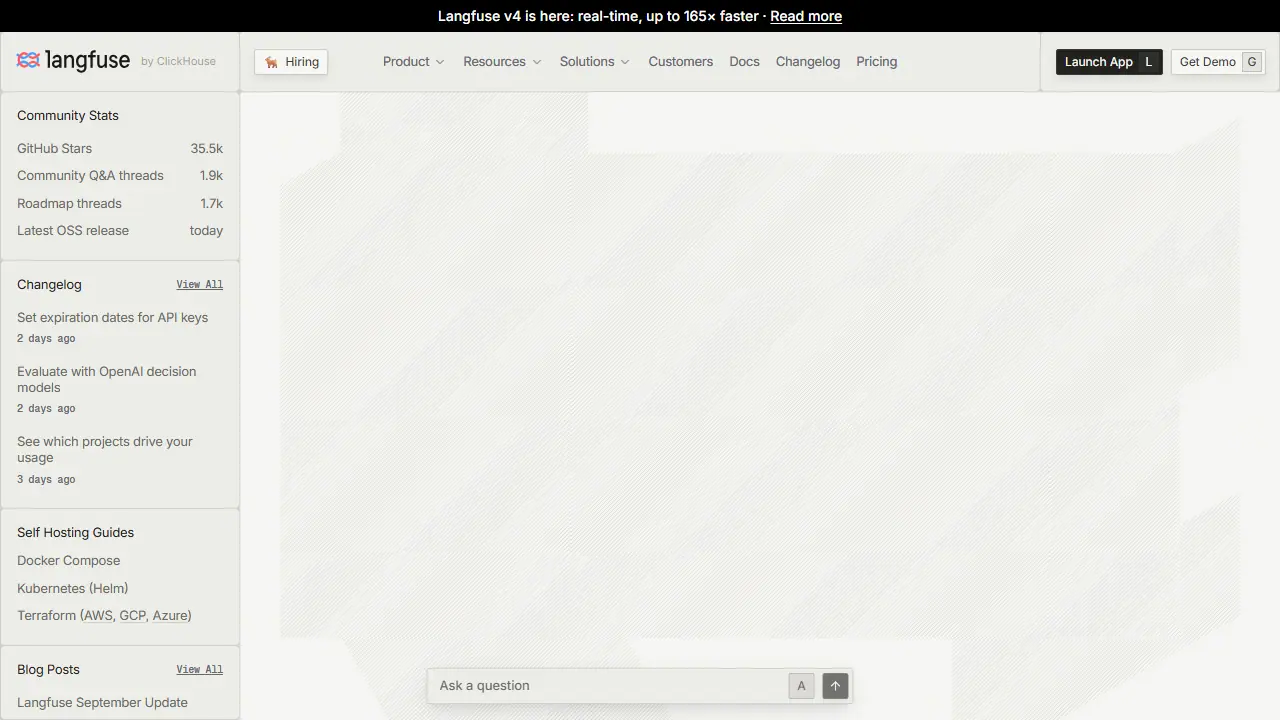
Task: Go to the Docs page
Action: pos(744,62)
